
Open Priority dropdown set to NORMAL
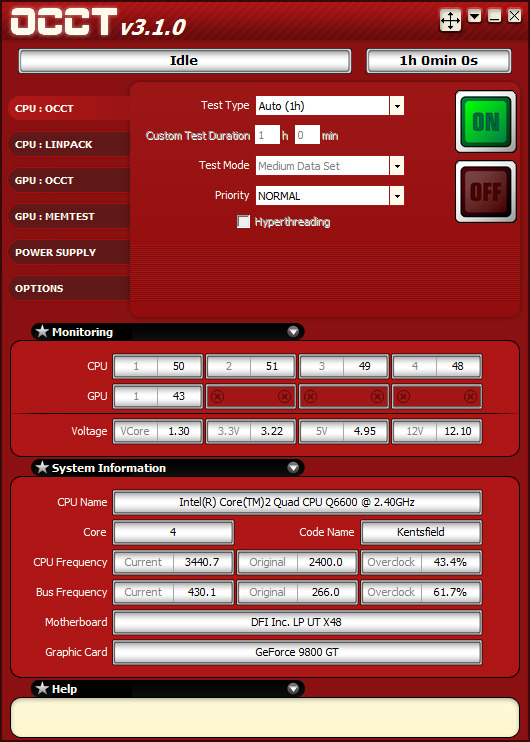(330, 196)
